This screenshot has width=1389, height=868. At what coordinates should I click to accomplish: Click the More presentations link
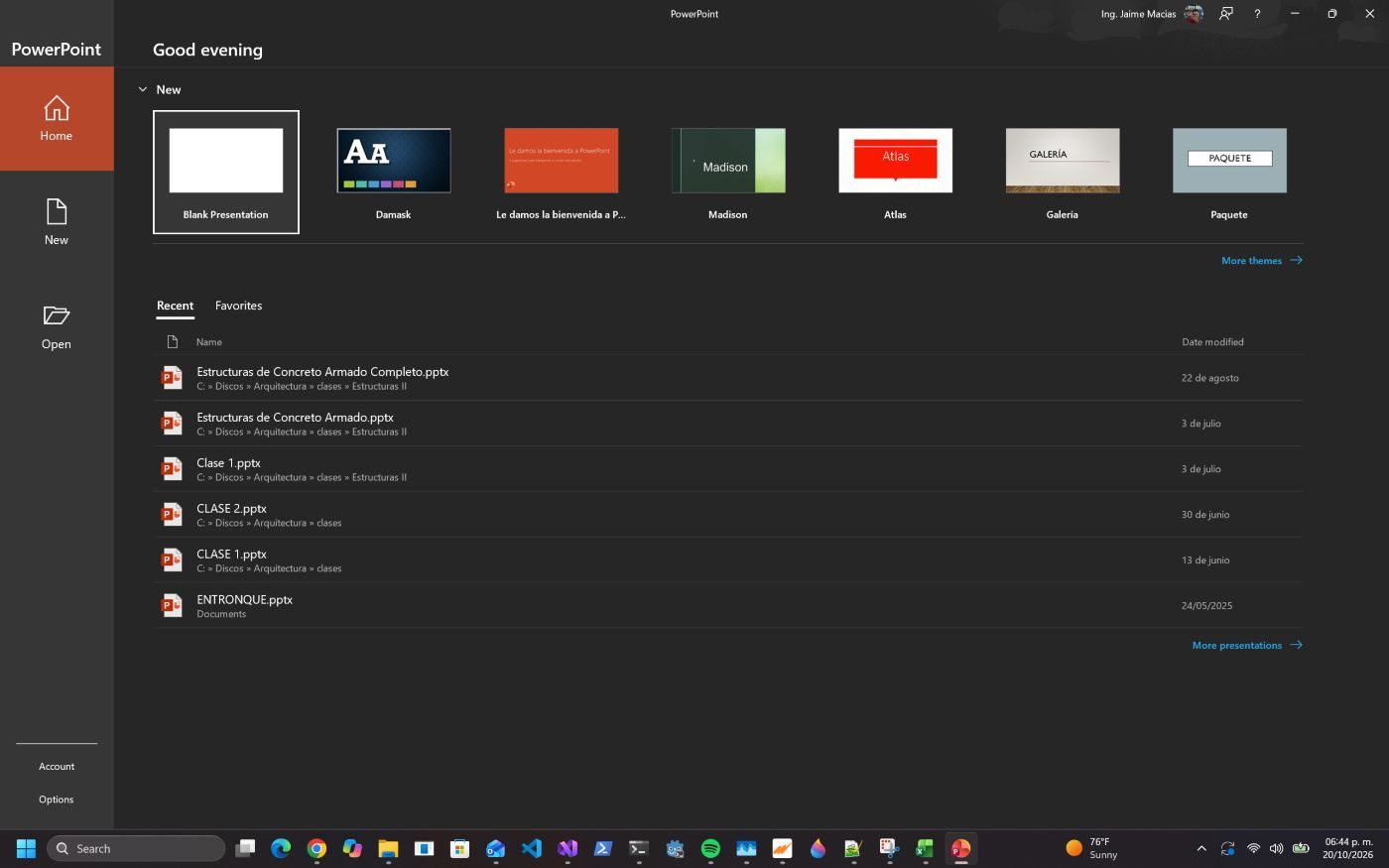1247,645
